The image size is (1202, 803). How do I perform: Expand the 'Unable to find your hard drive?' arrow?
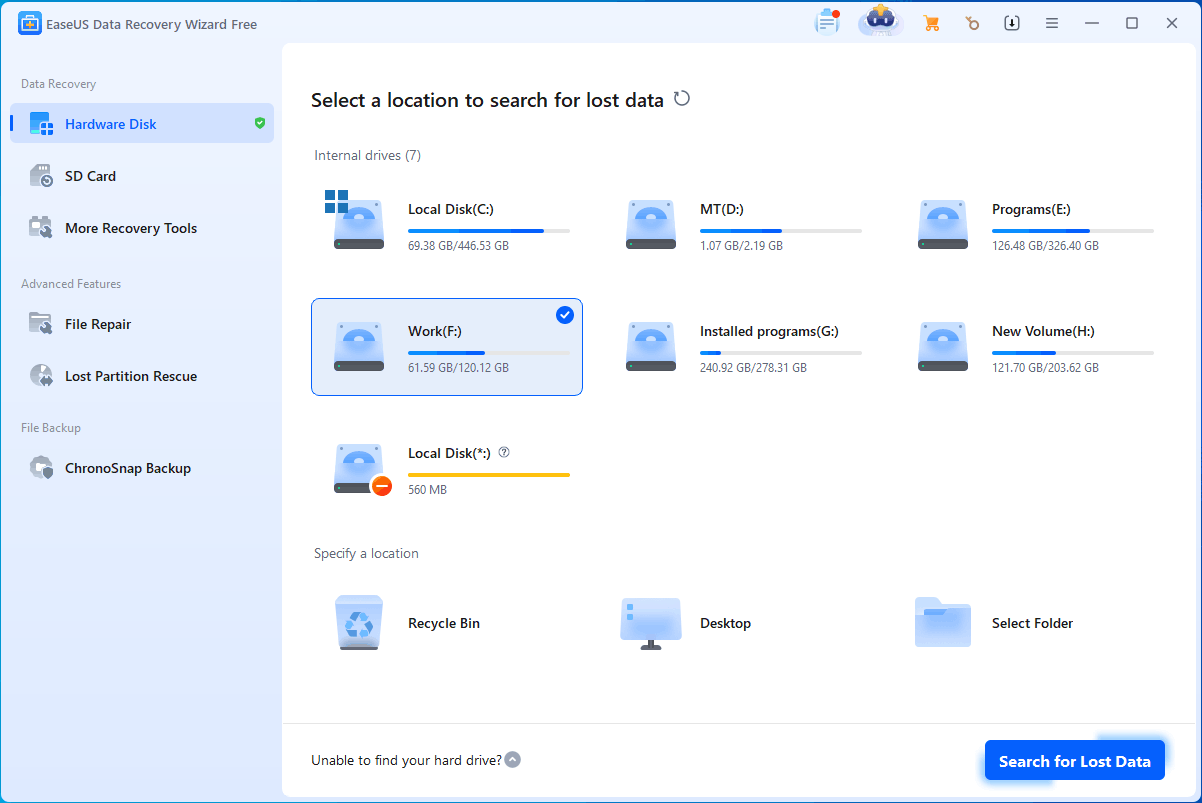[513, 760]
